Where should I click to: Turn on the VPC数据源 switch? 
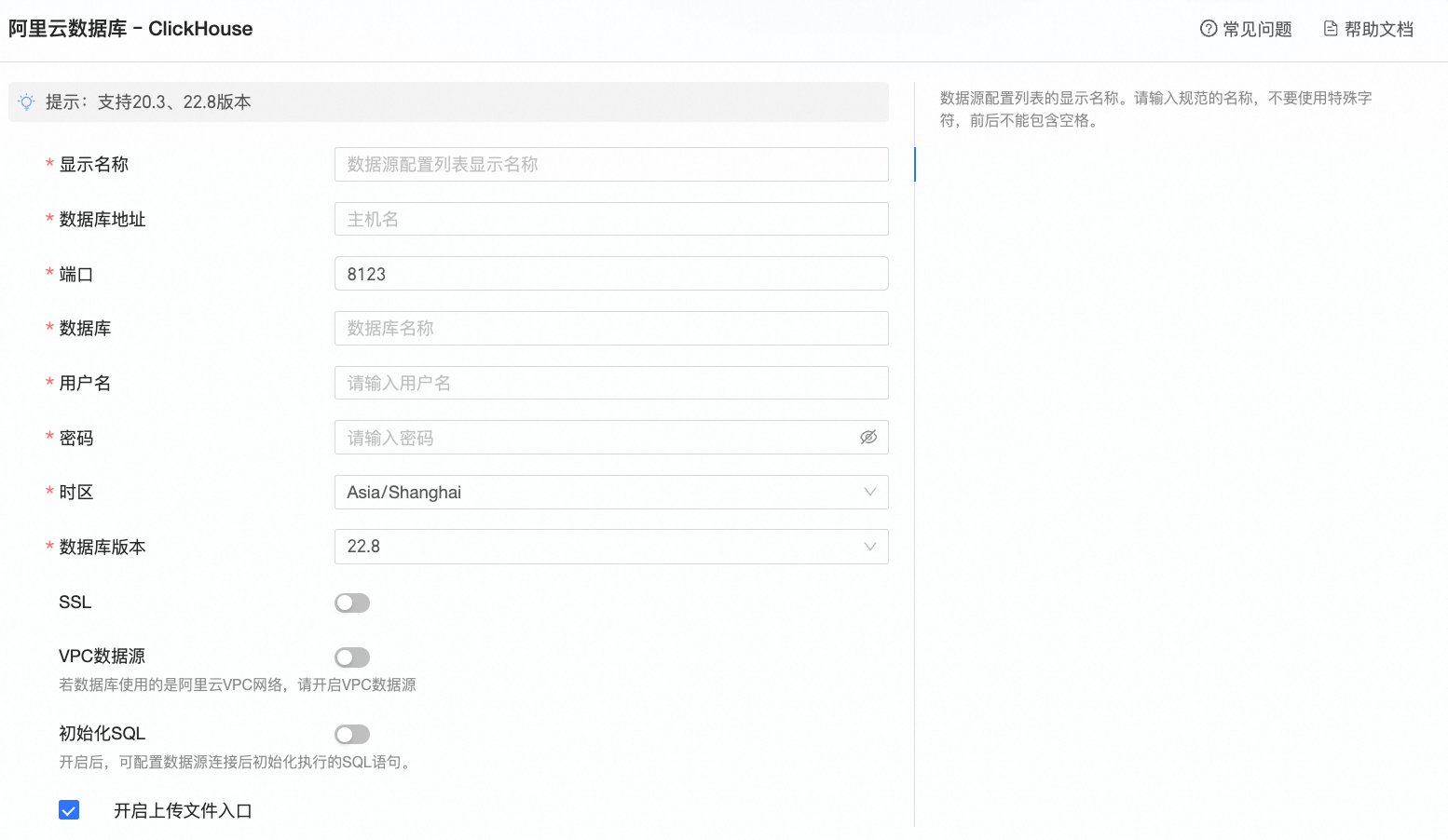352,657
